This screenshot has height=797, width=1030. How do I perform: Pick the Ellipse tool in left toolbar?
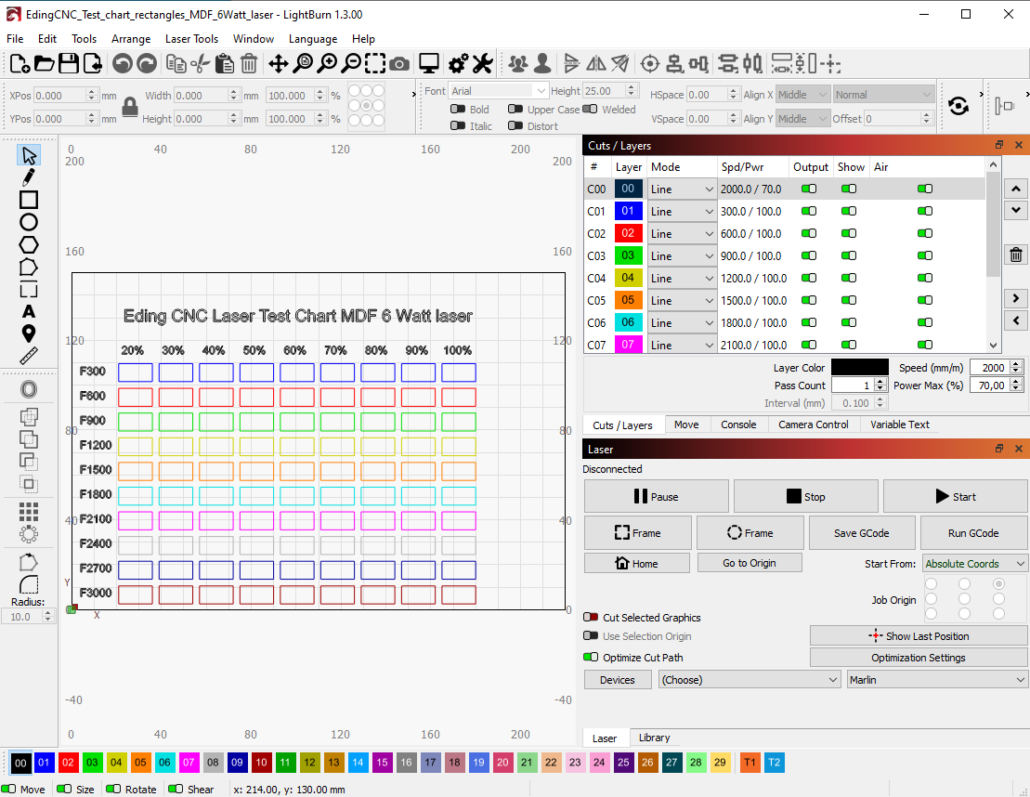click(x=29, y=222)
